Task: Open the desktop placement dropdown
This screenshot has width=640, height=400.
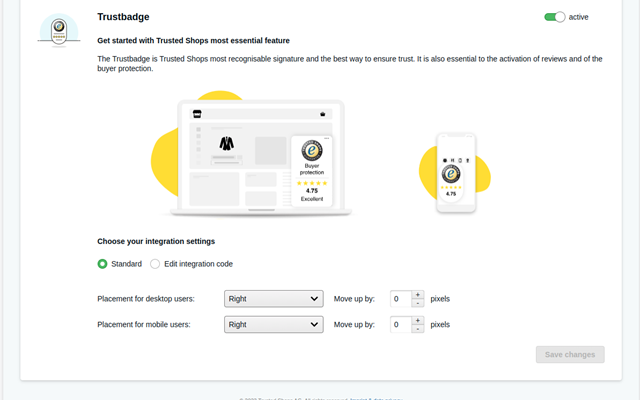Action: pos(273,299)
